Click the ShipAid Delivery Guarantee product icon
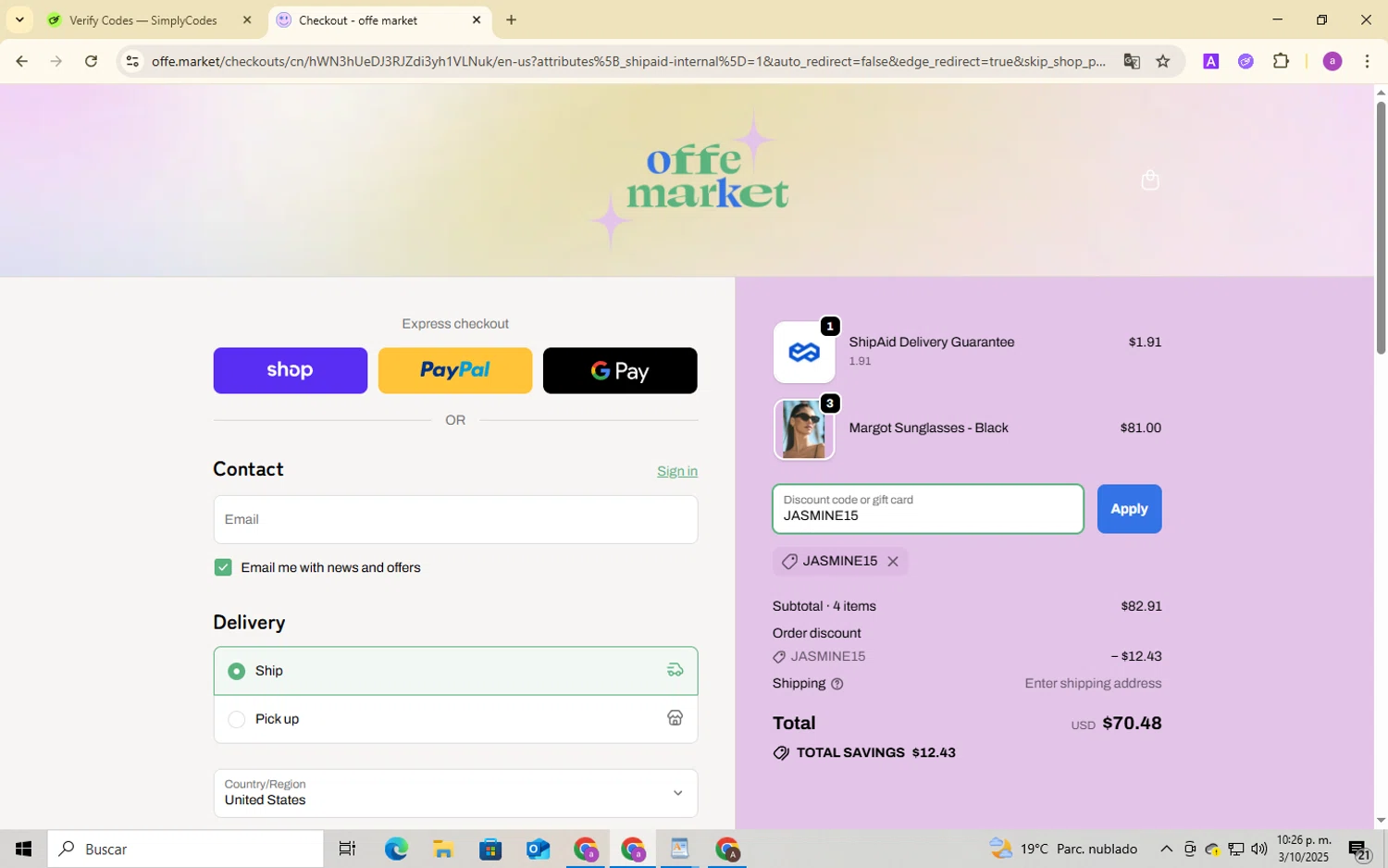This screenshot has height=868, width=1388. click(804, 353)
